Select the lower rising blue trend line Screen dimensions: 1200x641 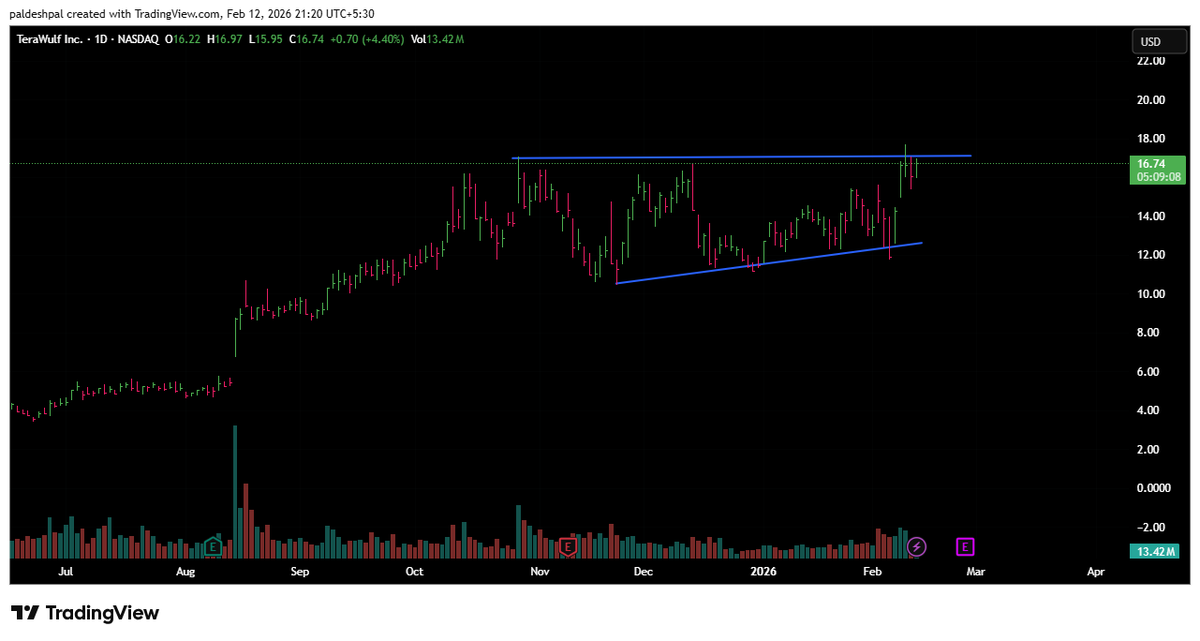click(770, 263)
